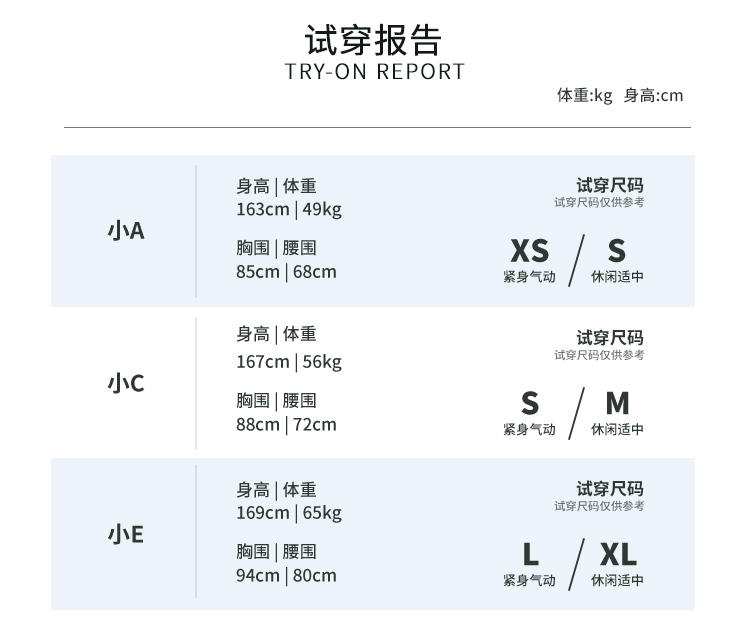
Task: Choose size S in 小C's row
Action: pos(529,403)
